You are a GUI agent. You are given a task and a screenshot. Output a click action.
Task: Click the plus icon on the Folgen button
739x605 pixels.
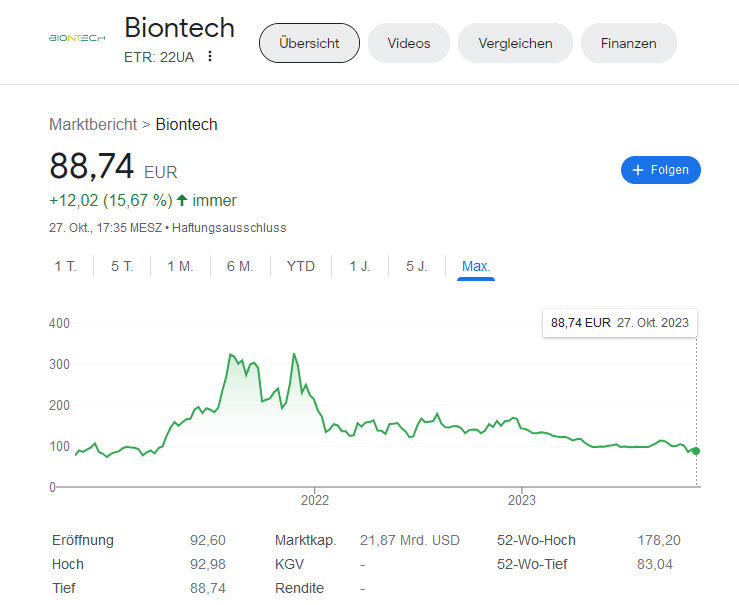[x=638, y=170]
